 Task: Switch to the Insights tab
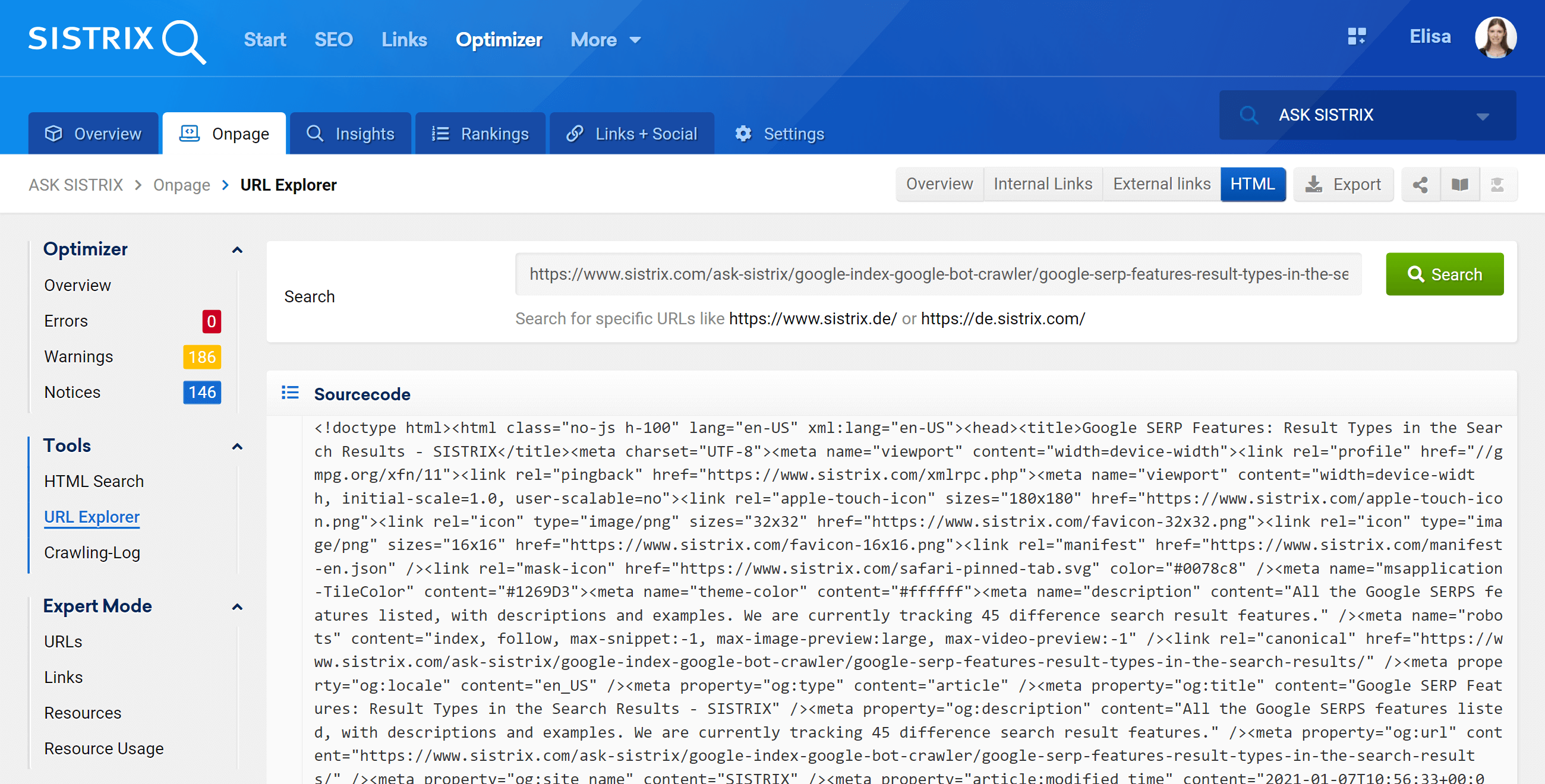pos(350,133)
